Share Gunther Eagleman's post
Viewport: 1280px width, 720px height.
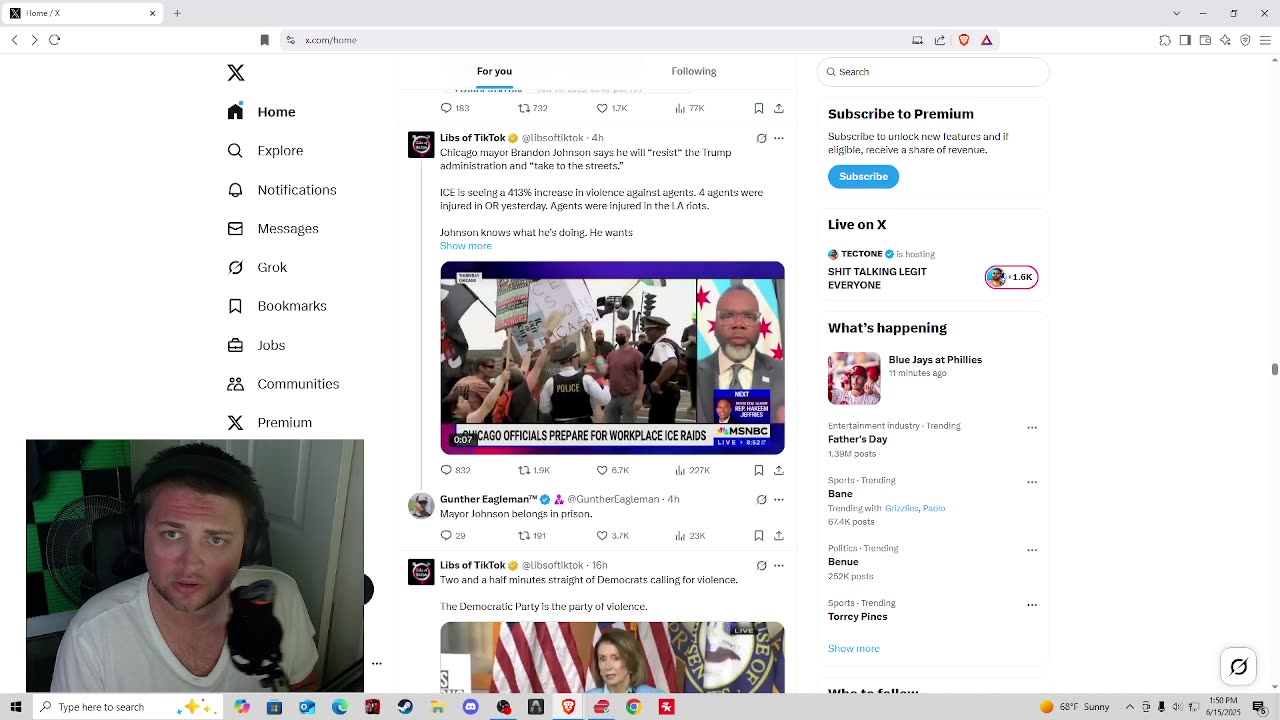[779, 536]
